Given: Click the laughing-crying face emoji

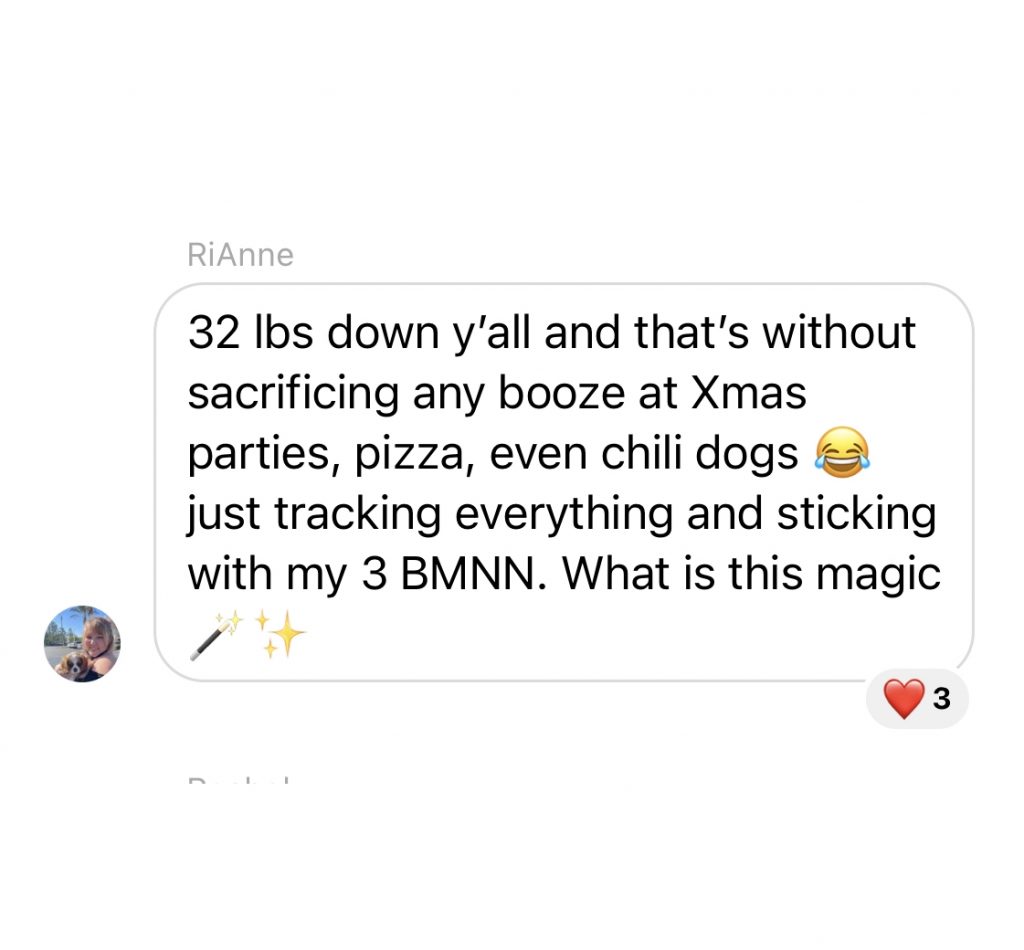Looking at the screenshot, I should 842,452.
